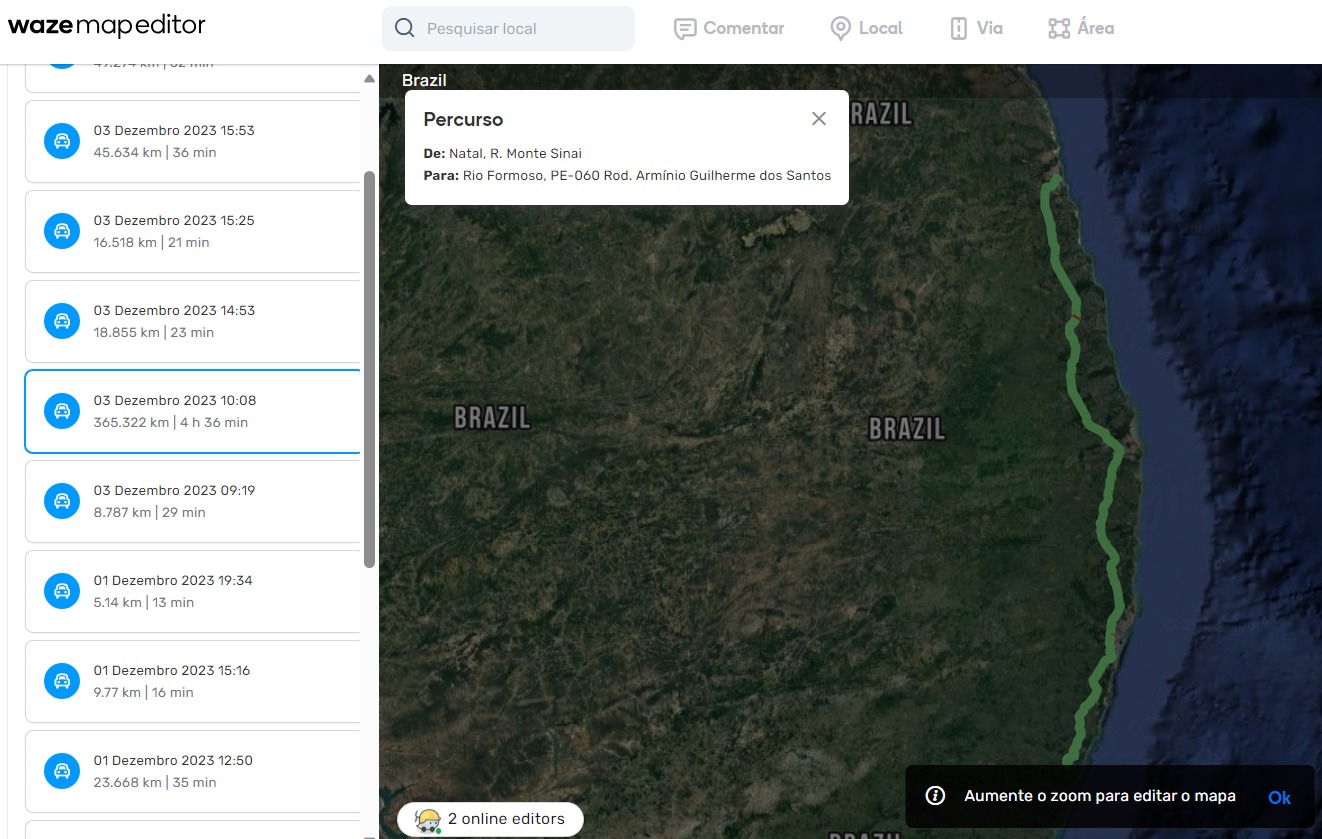
Task: Click the drives list scrollbar thumb
Action: pos(369,370)
